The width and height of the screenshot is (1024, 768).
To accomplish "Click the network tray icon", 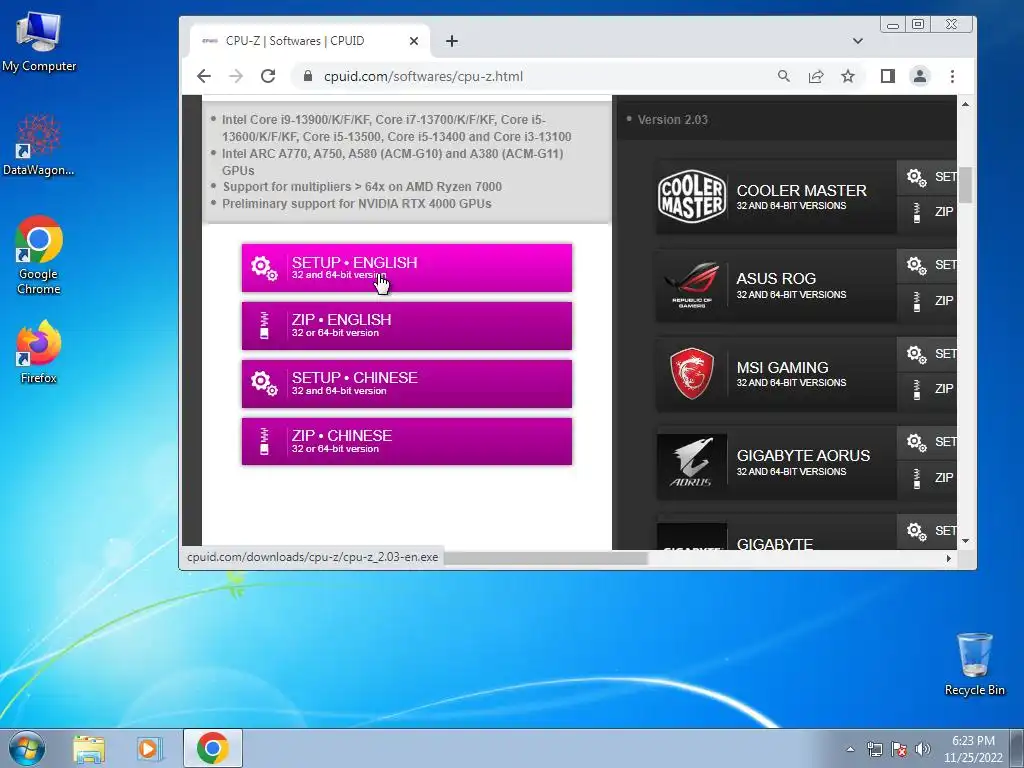I will pyautogui.click(x=874, y=749).
